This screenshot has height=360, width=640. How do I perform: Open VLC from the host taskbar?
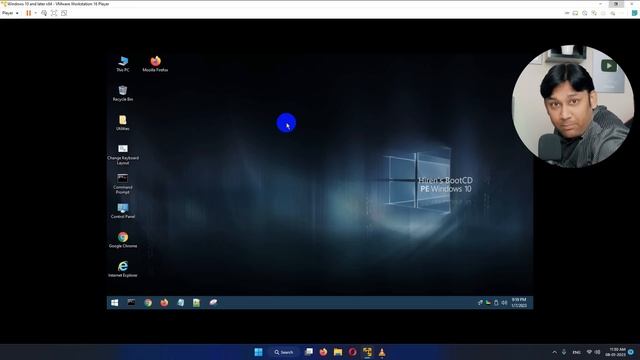382,352
